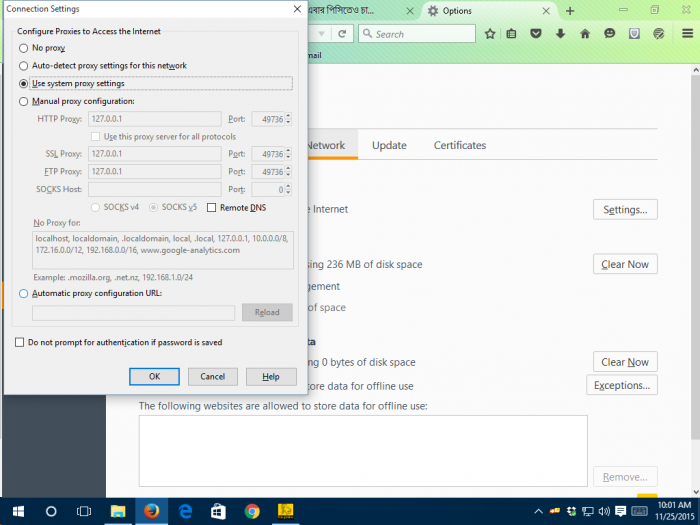
Task: Go to Home page icon
Action: coord(585,34)
